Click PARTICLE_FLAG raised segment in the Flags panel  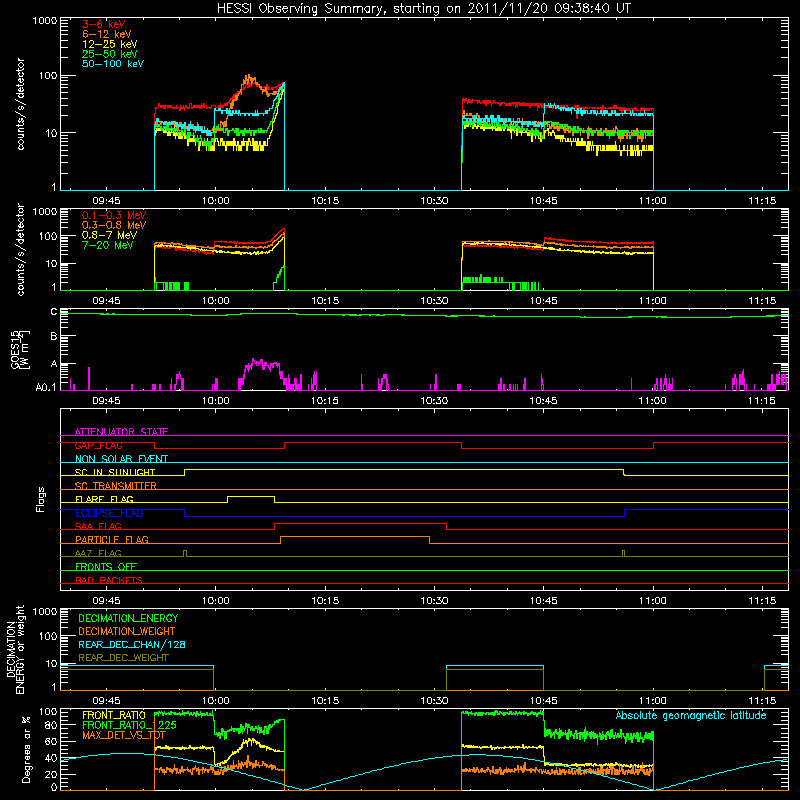(x=355, y=537)
